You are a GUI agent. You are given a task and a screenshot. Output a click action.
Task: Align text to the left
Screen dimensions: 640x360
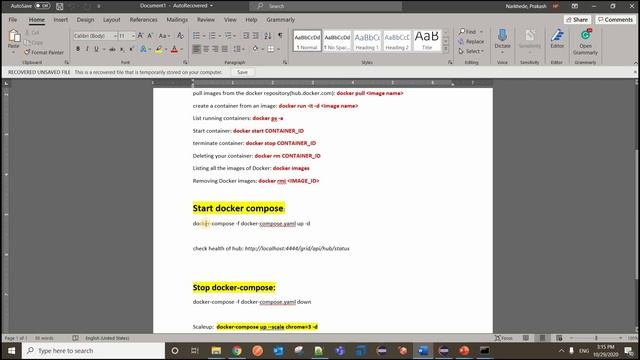click(197, 49)
